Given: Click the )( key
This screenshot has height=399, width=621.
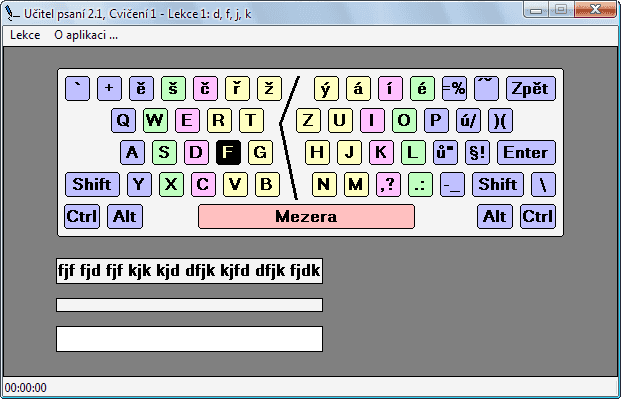Looking at the screenshot, I should pos(501,120).
